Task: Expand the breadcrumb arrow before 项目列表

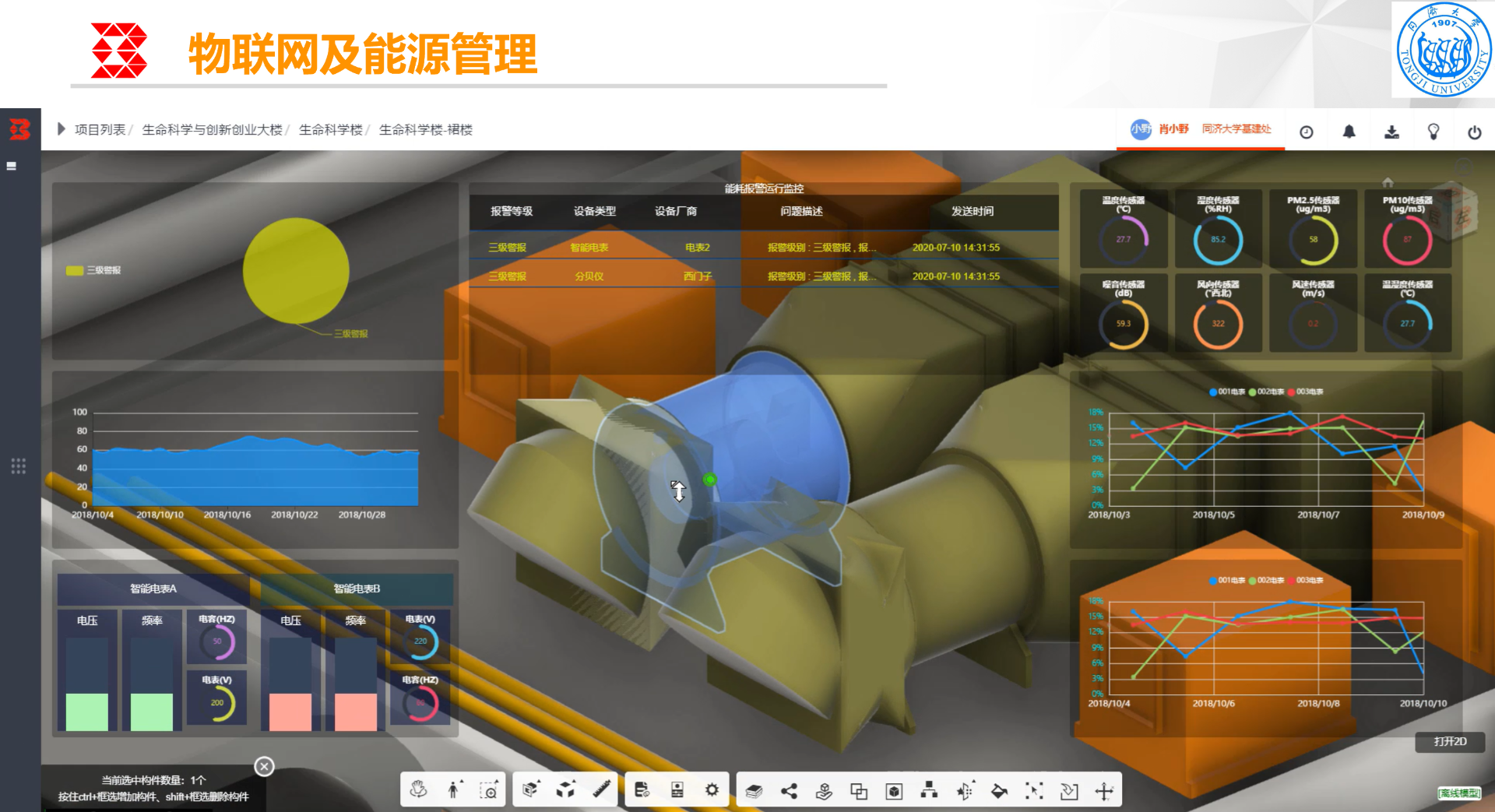Action: coord(61,129)
